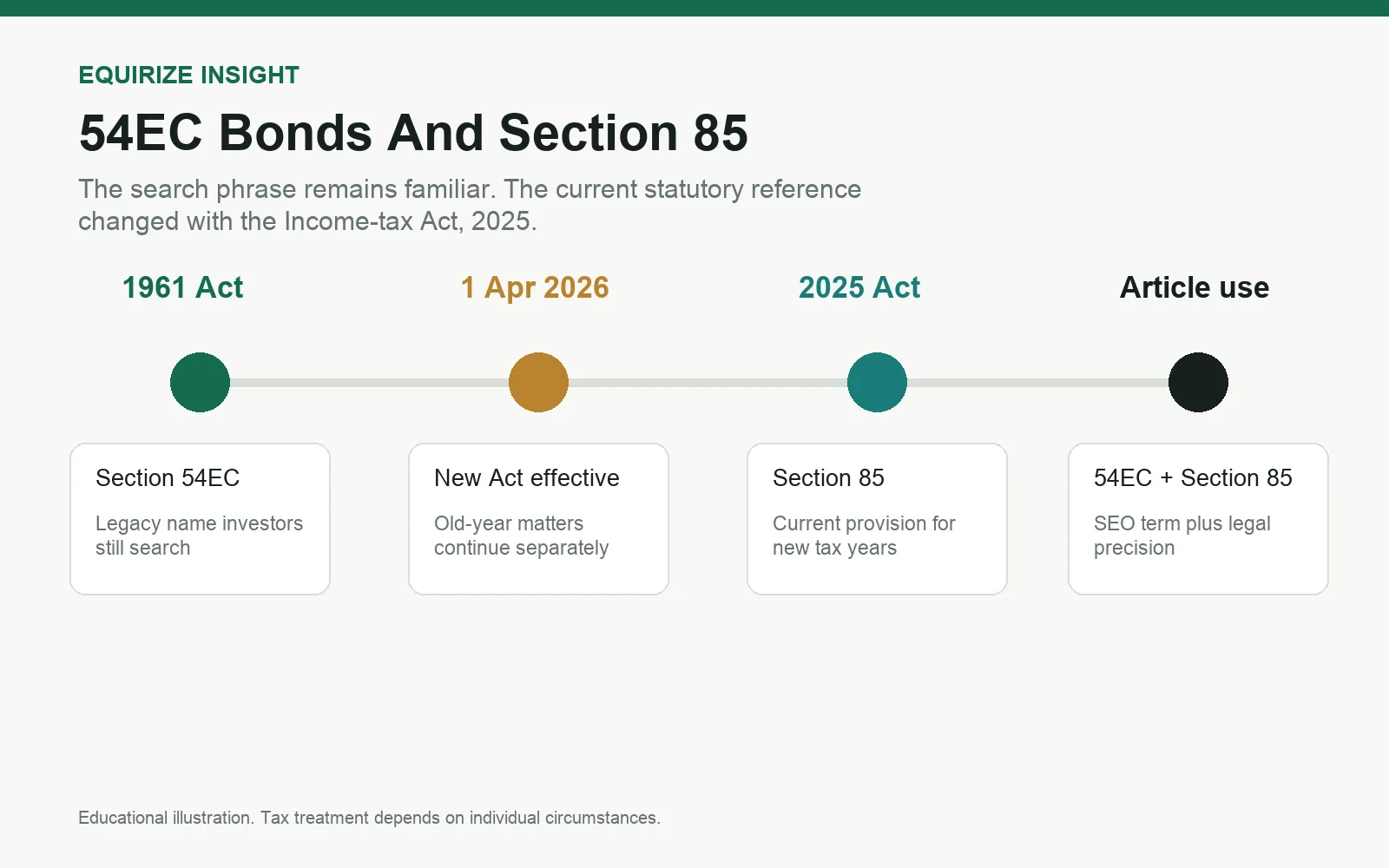Click the 'Section 85' card title

click(x=828, y=478)
